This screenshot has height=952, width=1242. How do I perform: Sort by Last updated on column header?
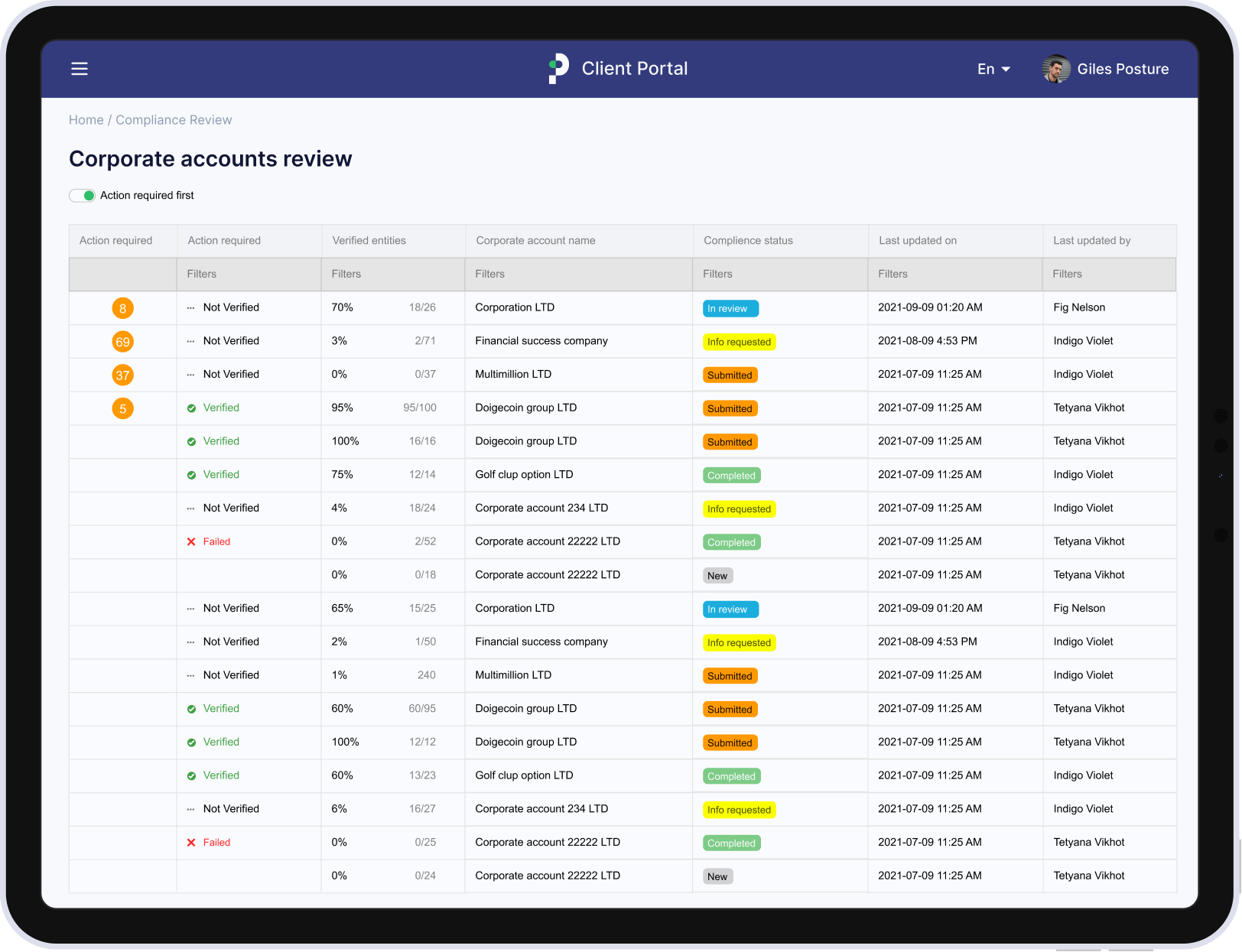[x=918, y=240]
